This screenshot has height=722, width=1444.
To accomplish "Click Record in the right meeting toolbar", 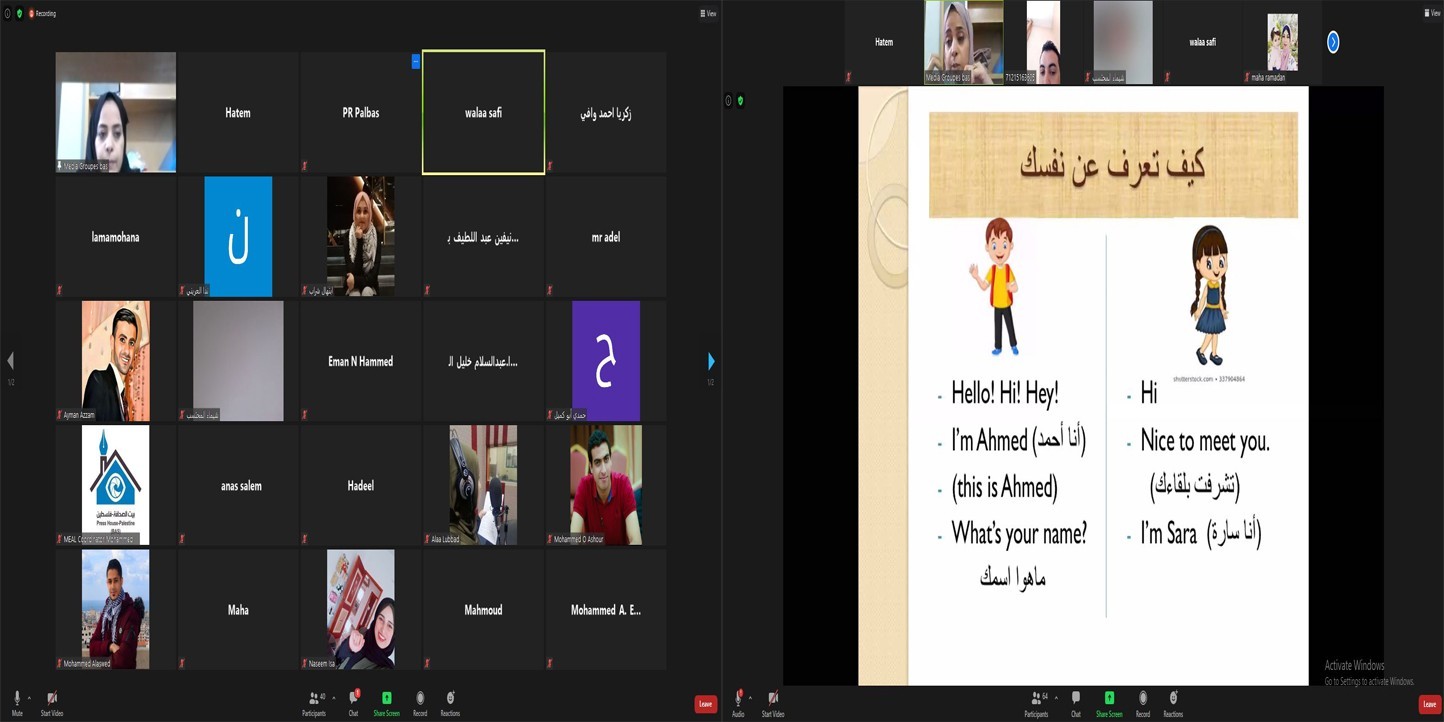I will [1142, 701].
